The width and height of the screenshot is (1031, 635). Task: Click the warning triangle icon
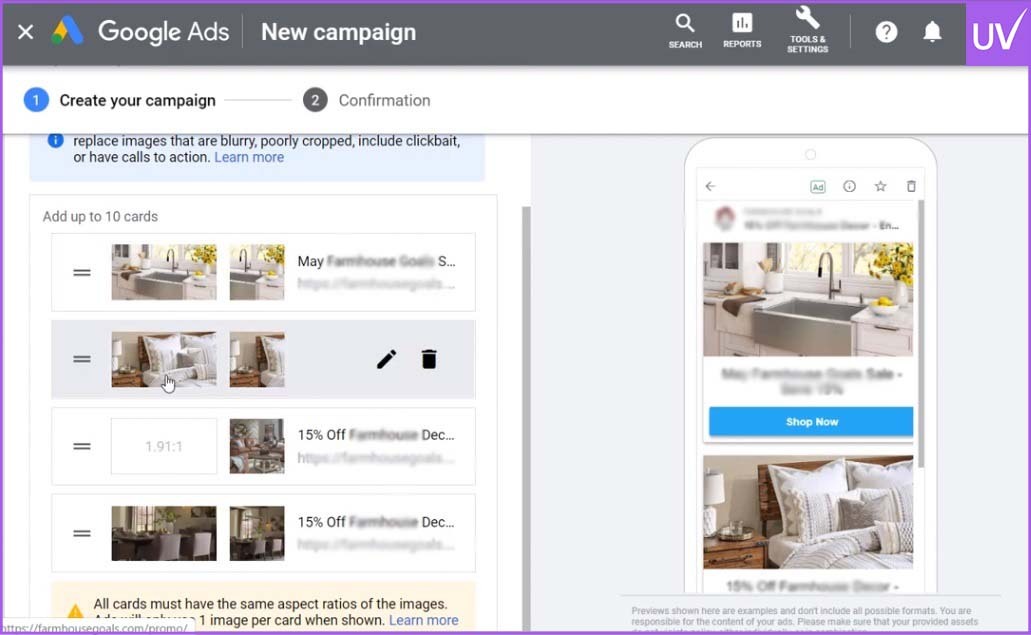[75, 611]
